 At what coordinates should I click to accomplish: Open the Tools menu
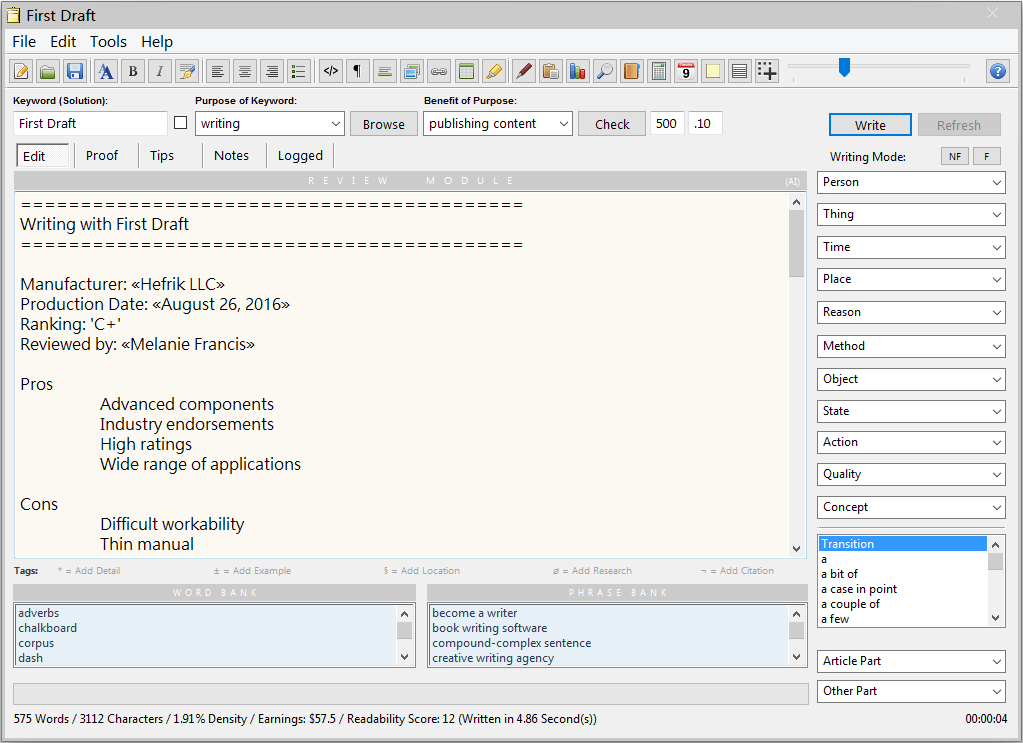pyautogui.click(x=108, y=42)
